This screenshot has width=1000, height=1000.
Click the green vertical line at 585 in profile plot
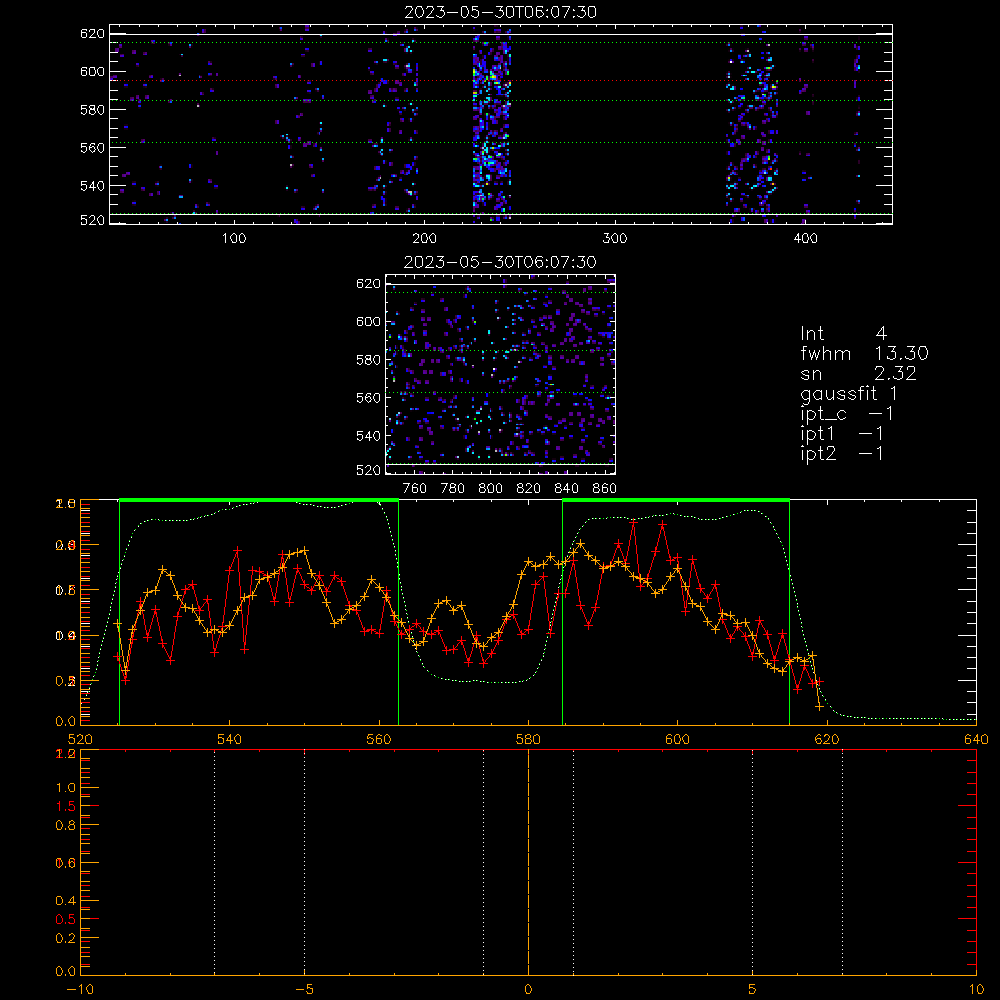(562, 612)
